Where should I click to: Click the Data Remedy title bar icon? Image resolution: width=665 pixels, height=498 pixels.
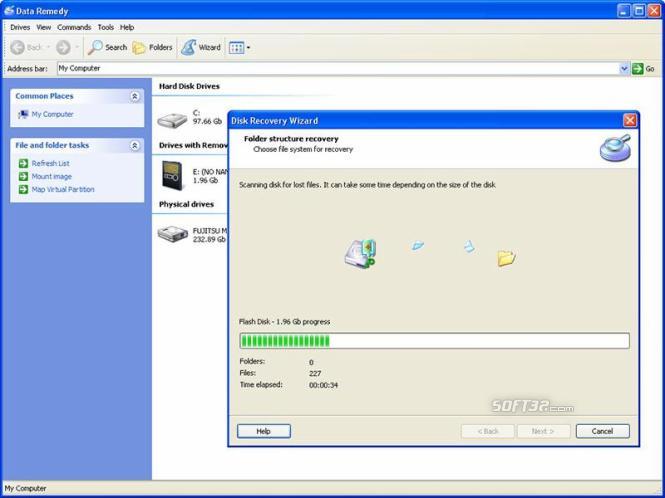[x=8, y=11]
